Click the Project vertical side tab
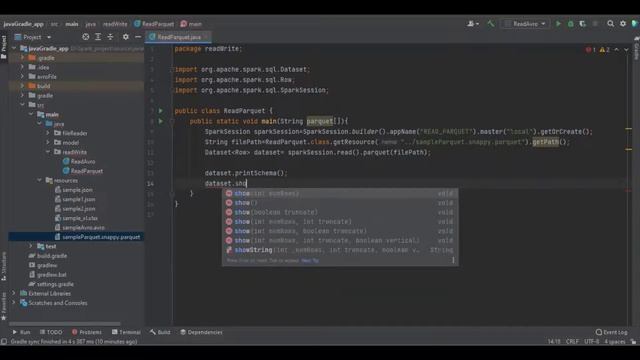The width and height of the screenshot is (640, 360). tap(4, 47)
